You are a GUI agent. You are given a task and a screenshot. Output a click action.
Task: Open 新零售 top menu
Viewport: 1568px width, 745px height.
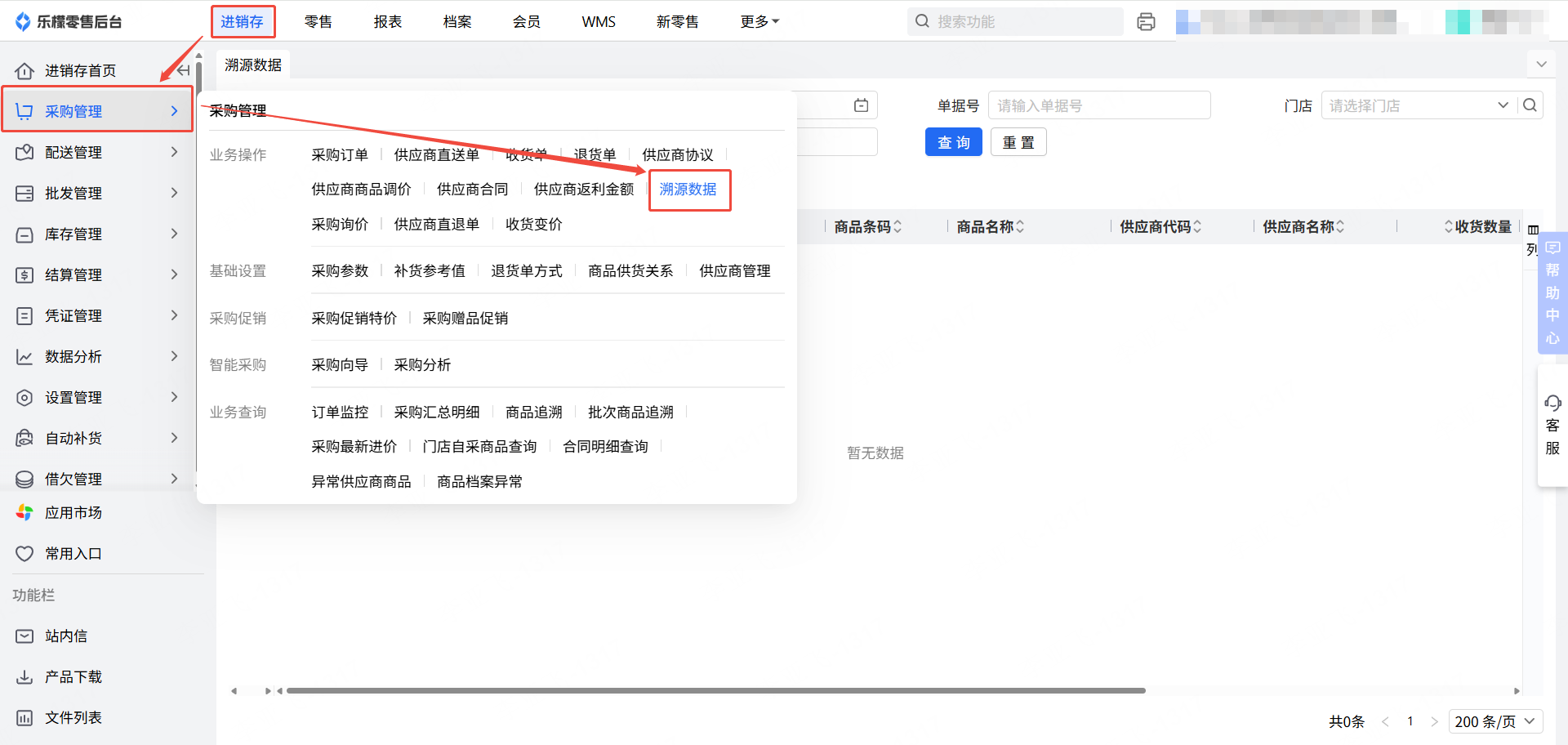678,22
